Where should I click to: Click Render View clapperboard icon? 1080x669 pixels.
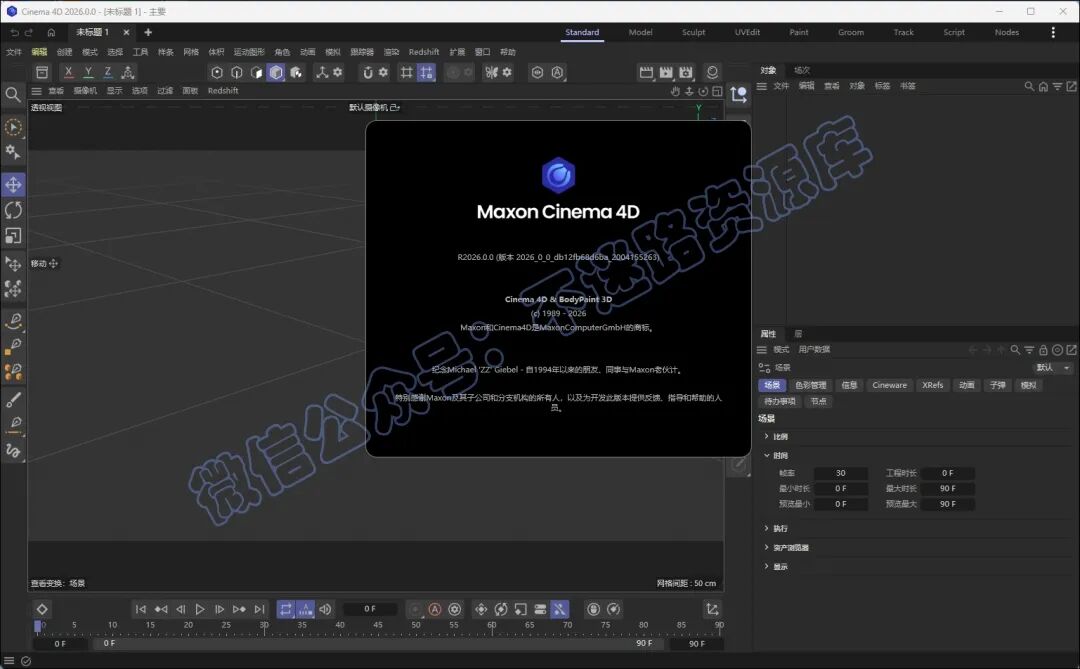coord(646,72)
